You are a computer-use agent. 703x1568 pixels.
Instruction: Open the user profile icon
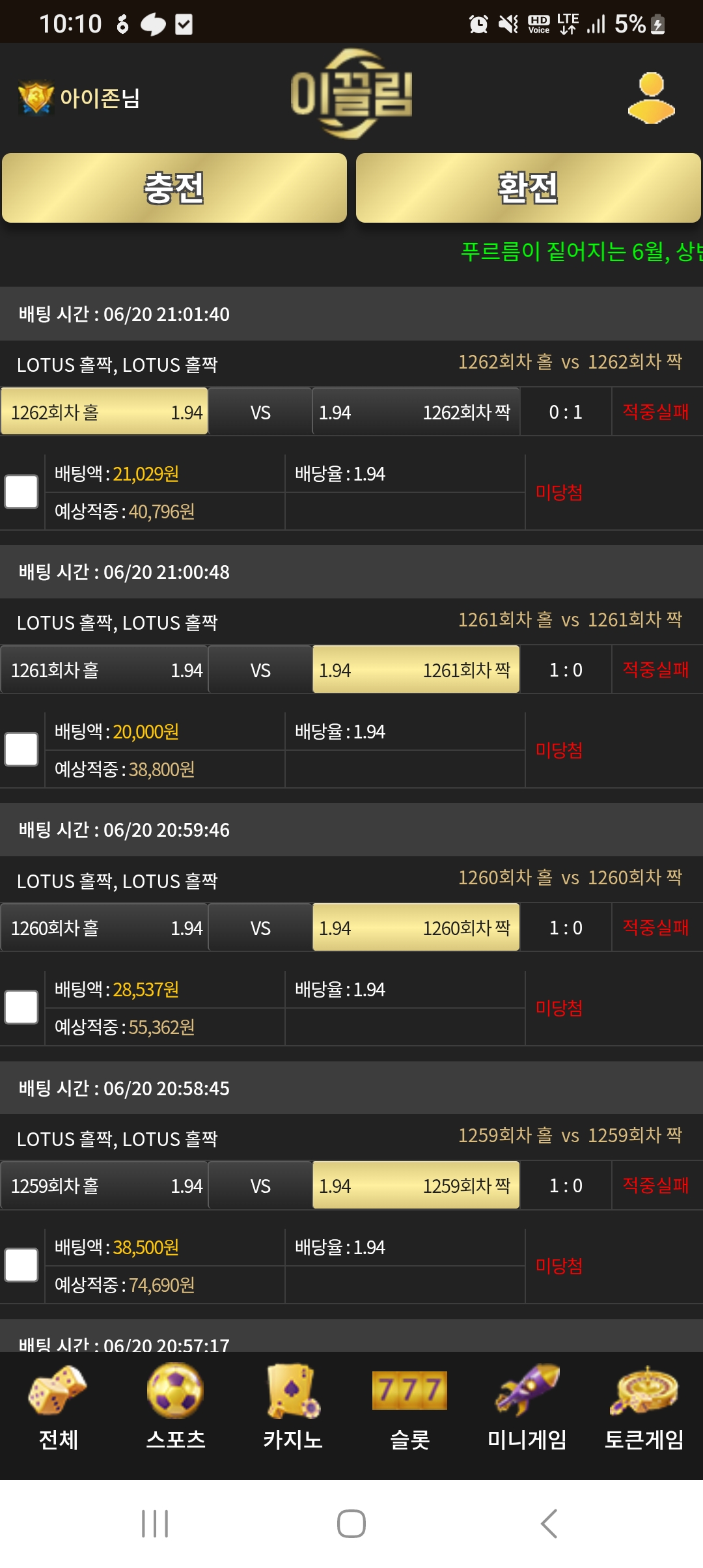tap(651, 98)
